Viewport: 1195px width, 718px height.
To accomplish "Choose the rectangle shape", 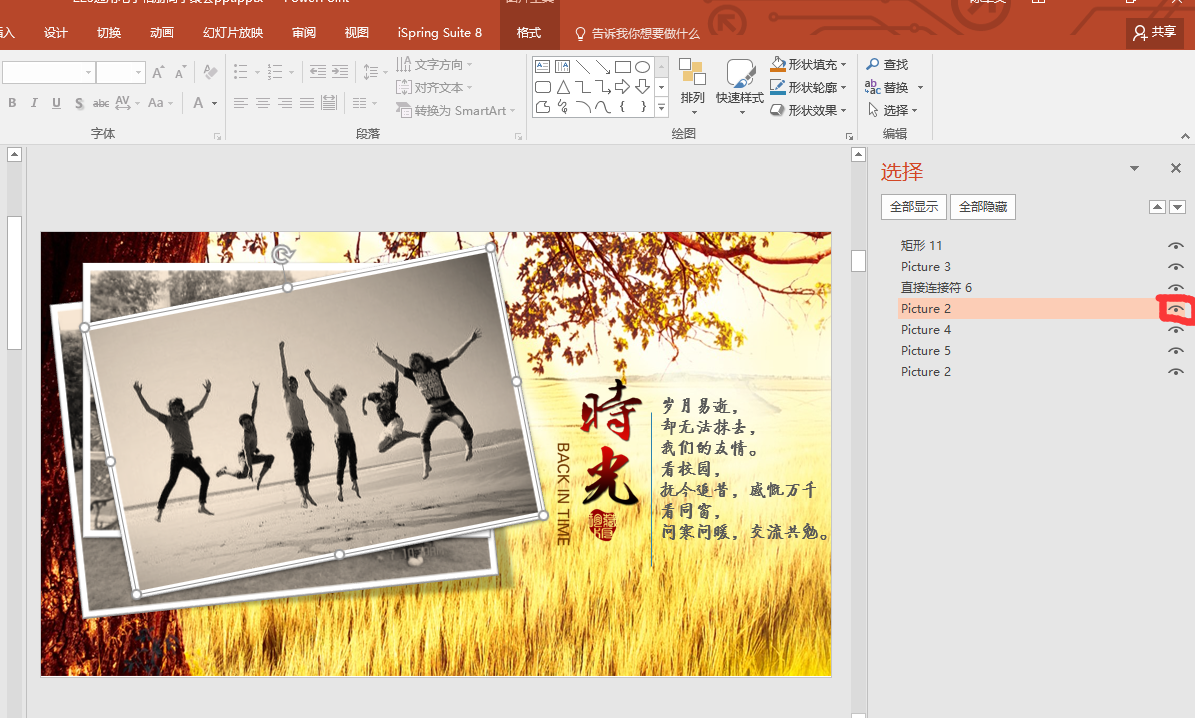I will coord(623,66).
